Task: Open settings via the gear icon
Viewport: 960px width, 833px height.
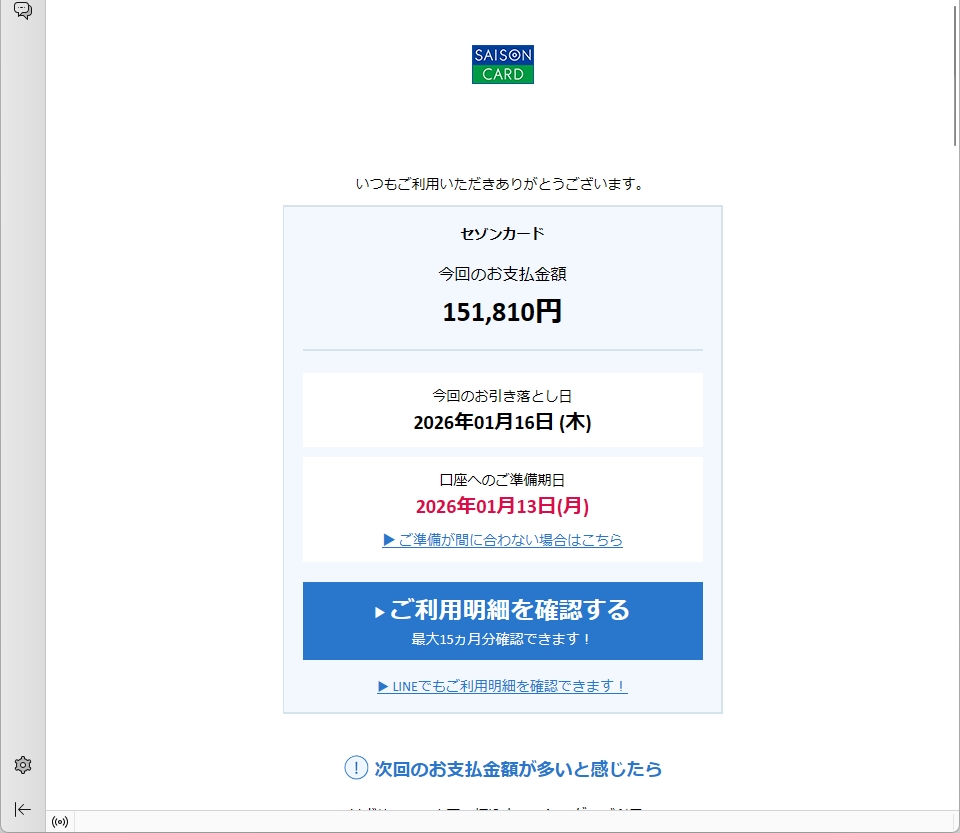Action: tap(22, 765)
